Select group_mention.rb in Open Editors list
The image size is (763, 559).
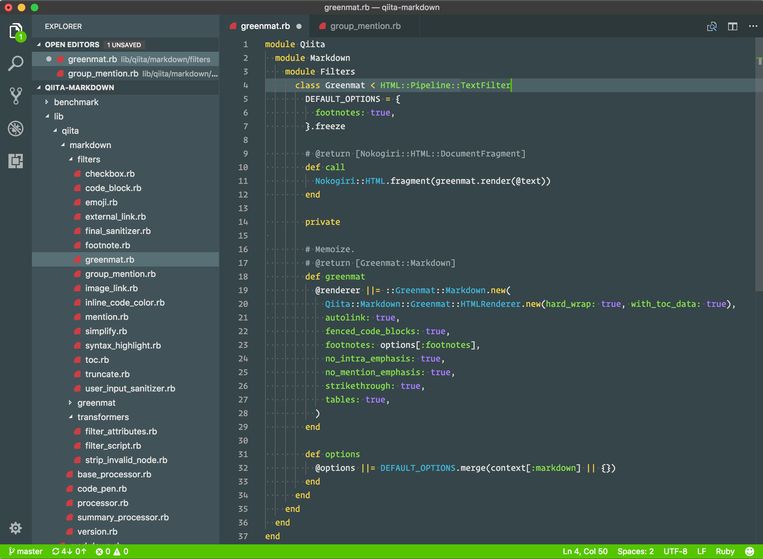126,73
